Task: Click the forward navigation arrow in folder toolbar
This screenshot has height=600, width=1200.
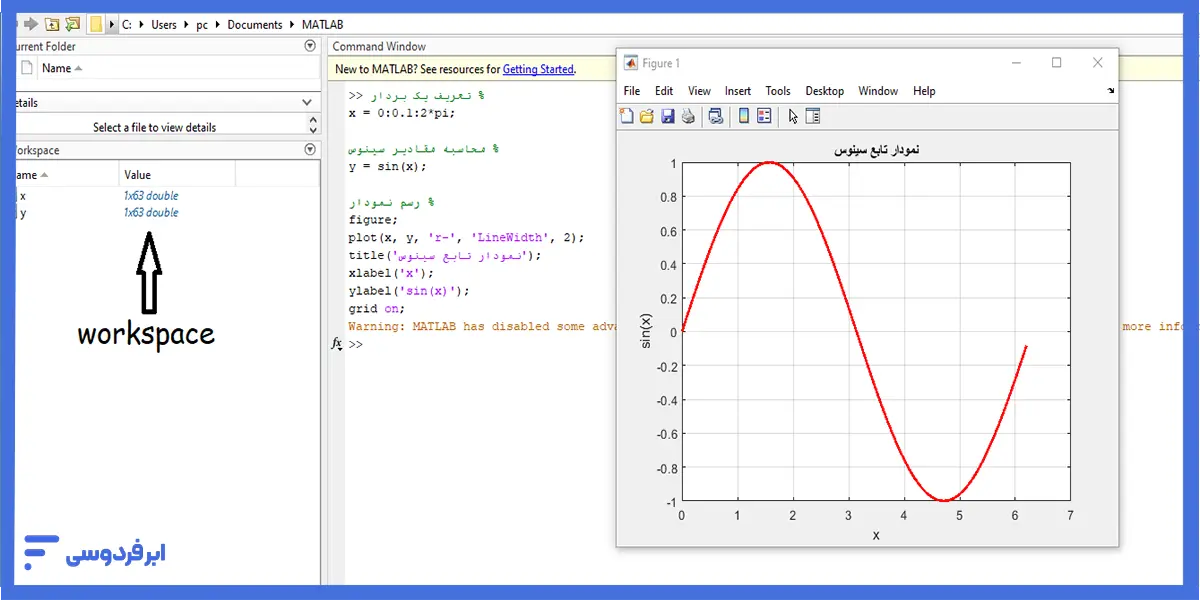Action: pyautogui.click(x=30, y=24)
